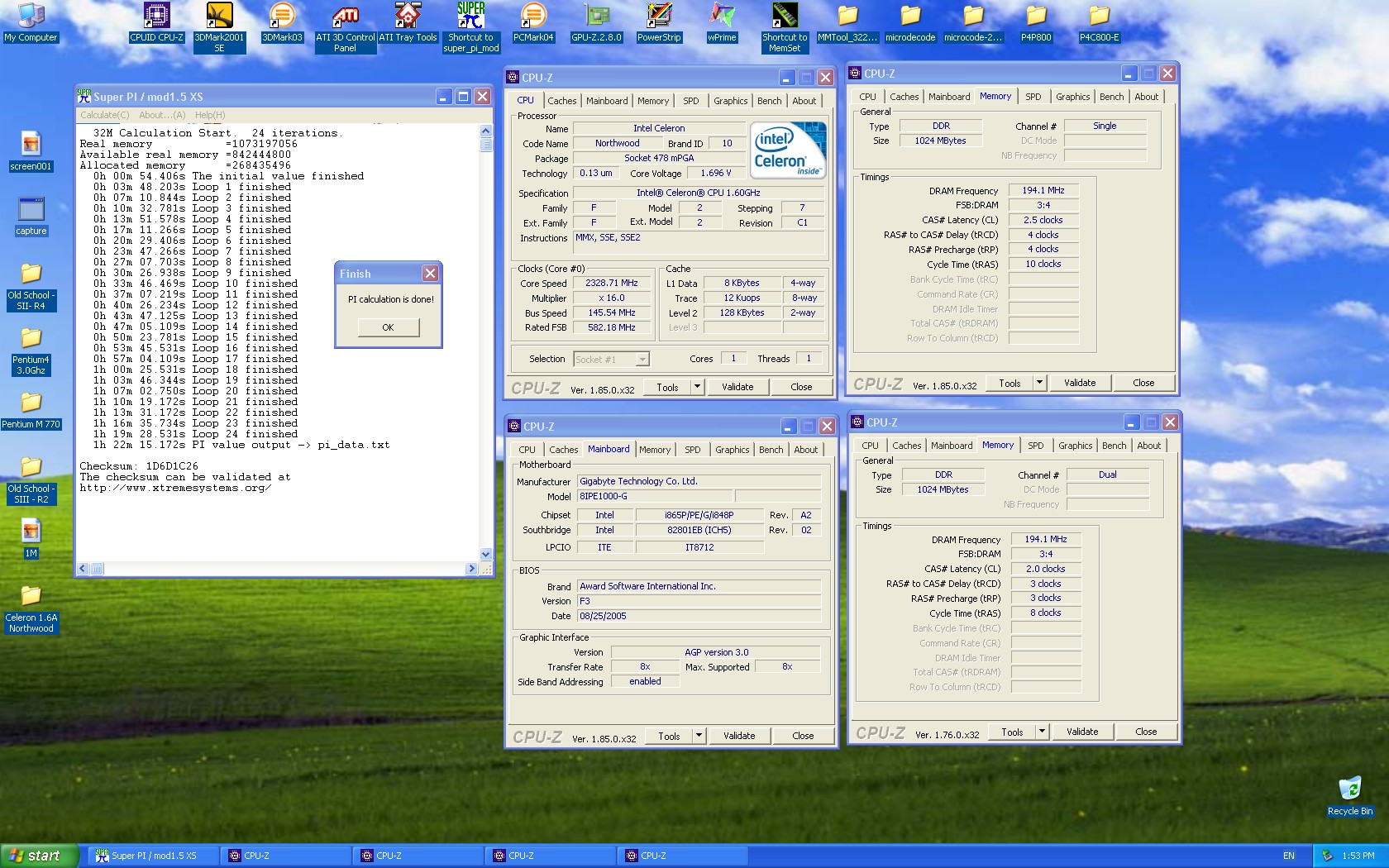
Task: Open Old School - SIII - R2 folder
Action: tap(31, 479)
